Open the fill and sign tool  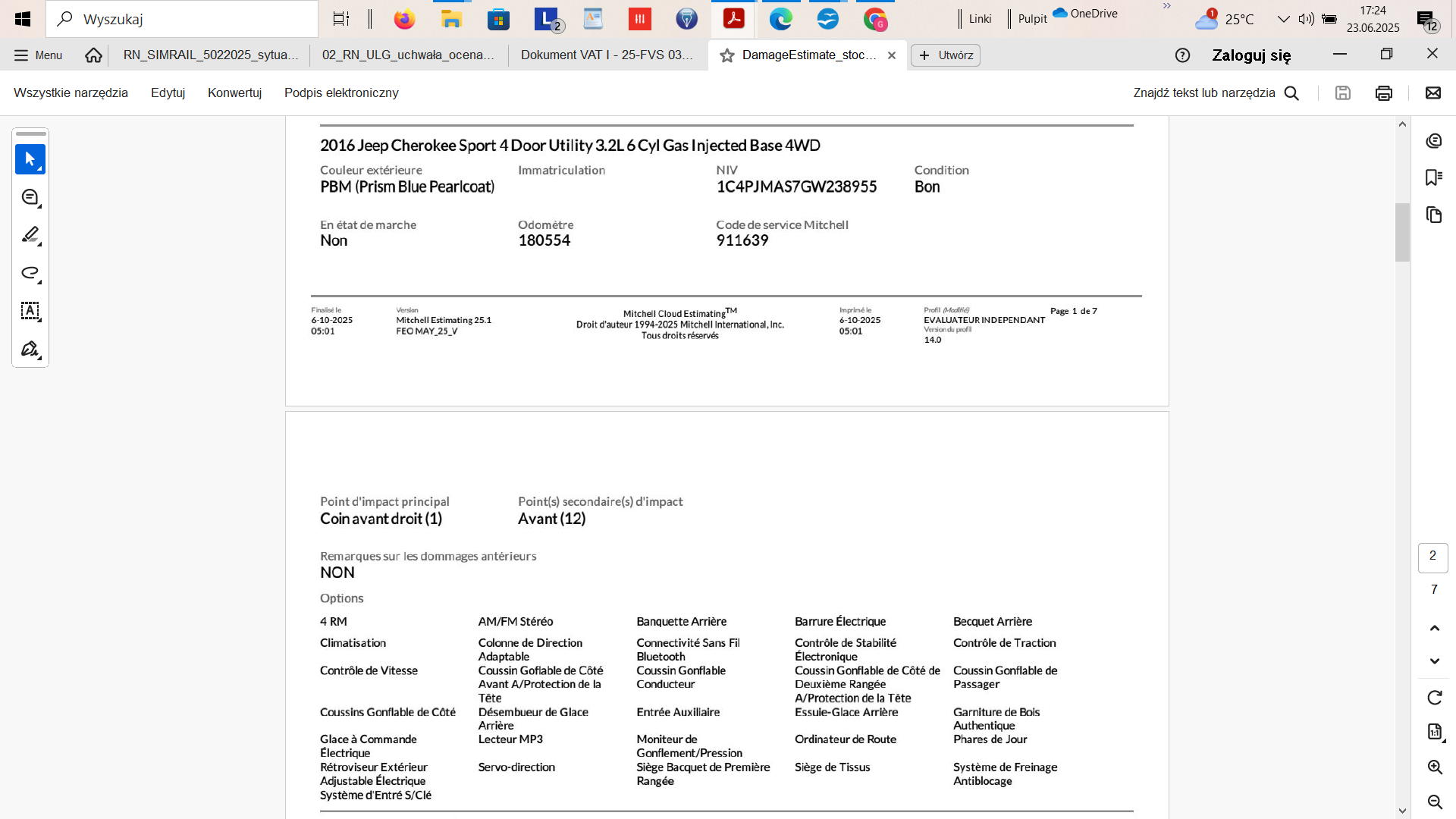[30, 349]
